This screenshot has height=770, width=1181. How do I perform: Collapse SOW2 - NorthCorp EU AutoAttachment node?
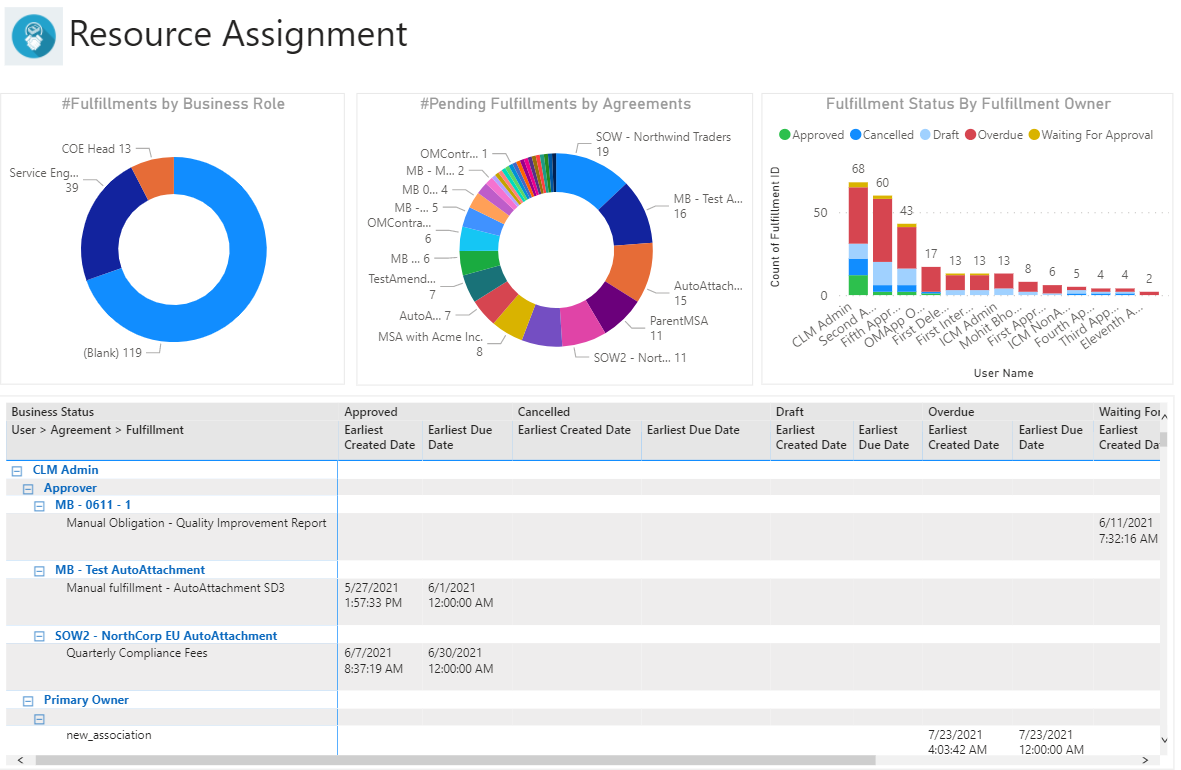(x=40, y=636)
